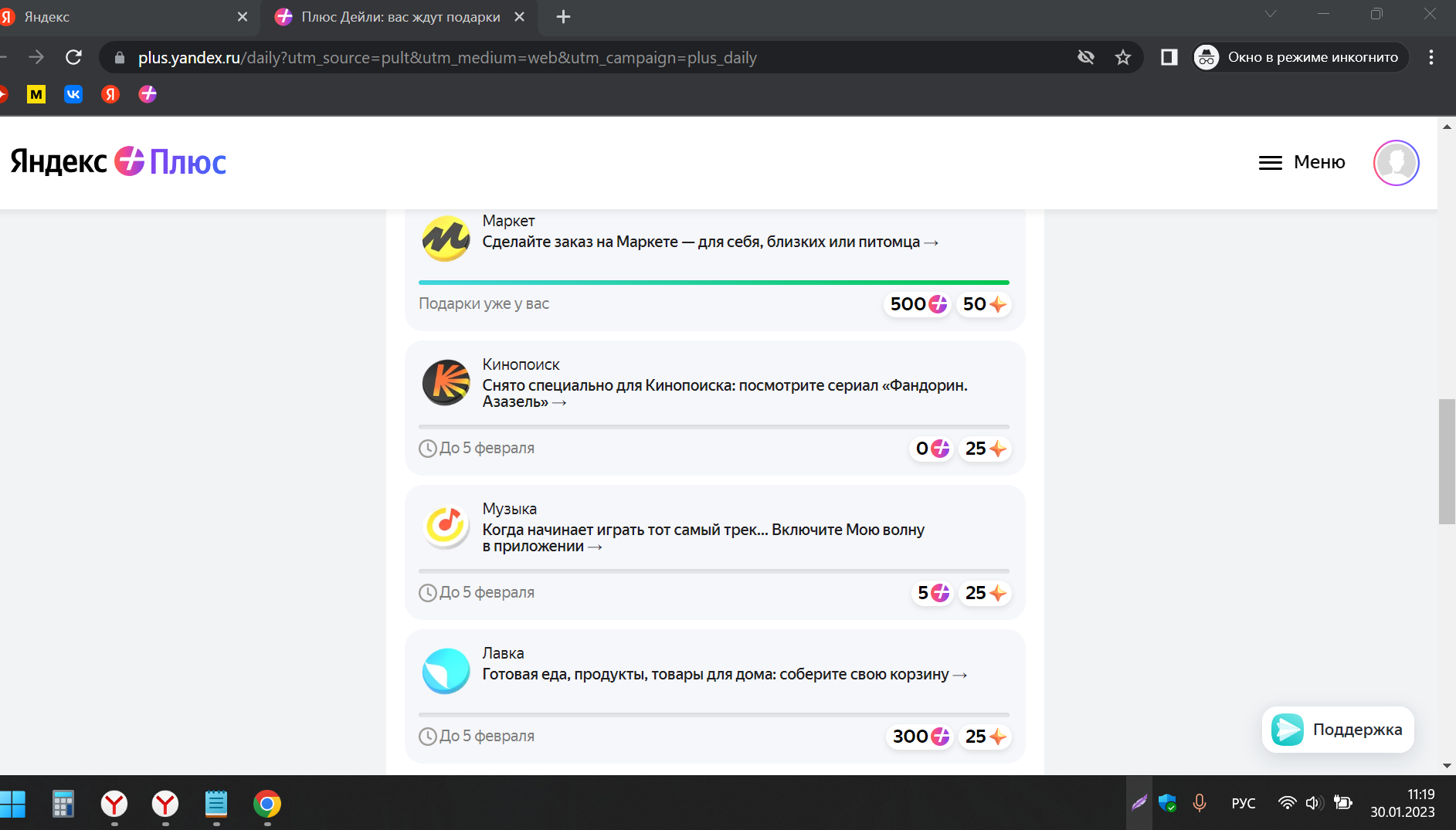Image resolution: width=1456 pixels, height=830 pixels.
Task: Click the completed Маркет progress bar
Action: point(714,283)
